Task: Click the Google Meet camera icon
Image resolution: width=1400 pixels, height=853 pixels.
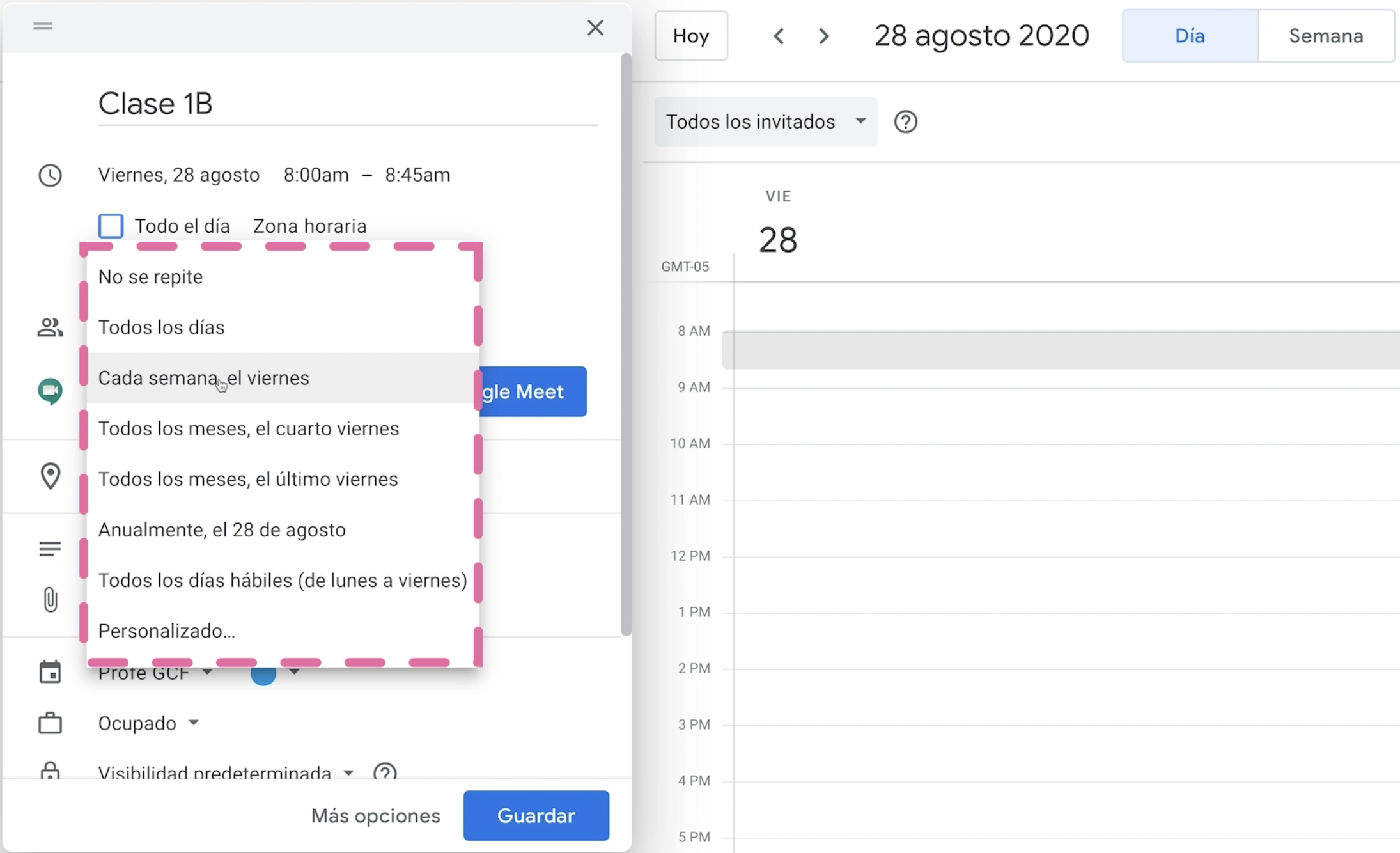Action: [50, 391]
